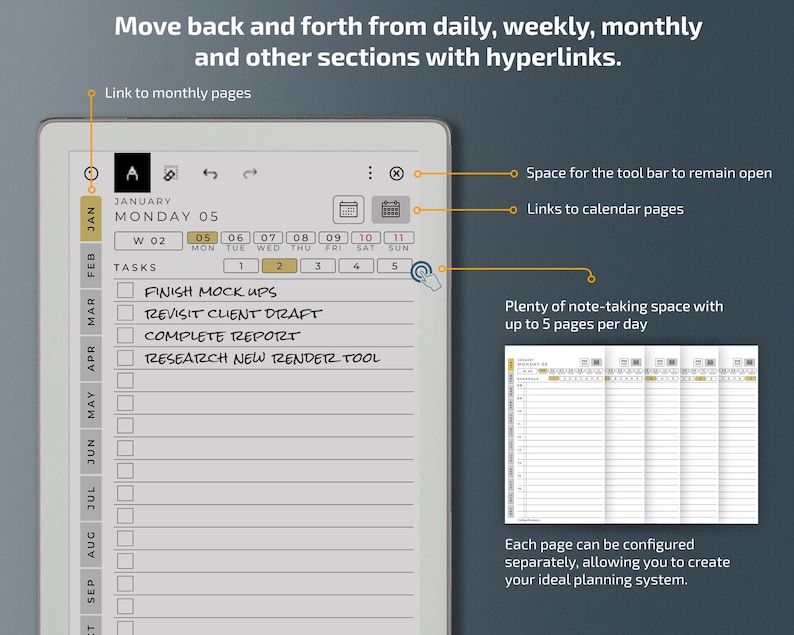Undo the last stroke
The width and height of the screenshot is (794, 635).
click(210, 174)
